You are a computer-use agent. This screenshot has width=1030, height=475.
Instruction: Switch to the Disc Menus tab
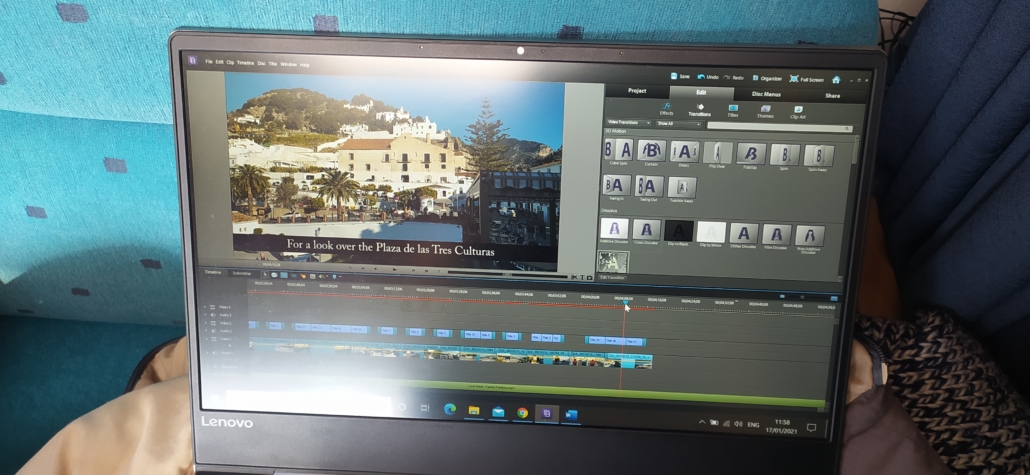pyautogui.click(x=766, y=94)
